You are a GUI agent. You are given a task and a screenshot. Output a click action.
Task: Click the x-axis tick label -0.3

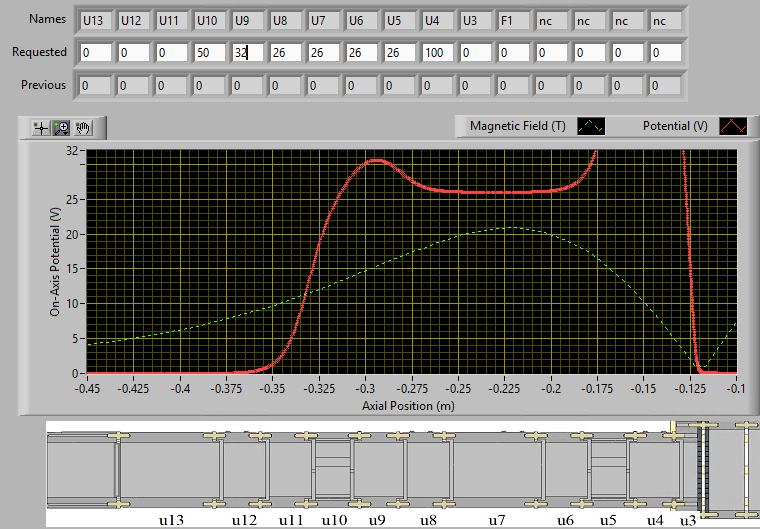(x=365, y=389)
